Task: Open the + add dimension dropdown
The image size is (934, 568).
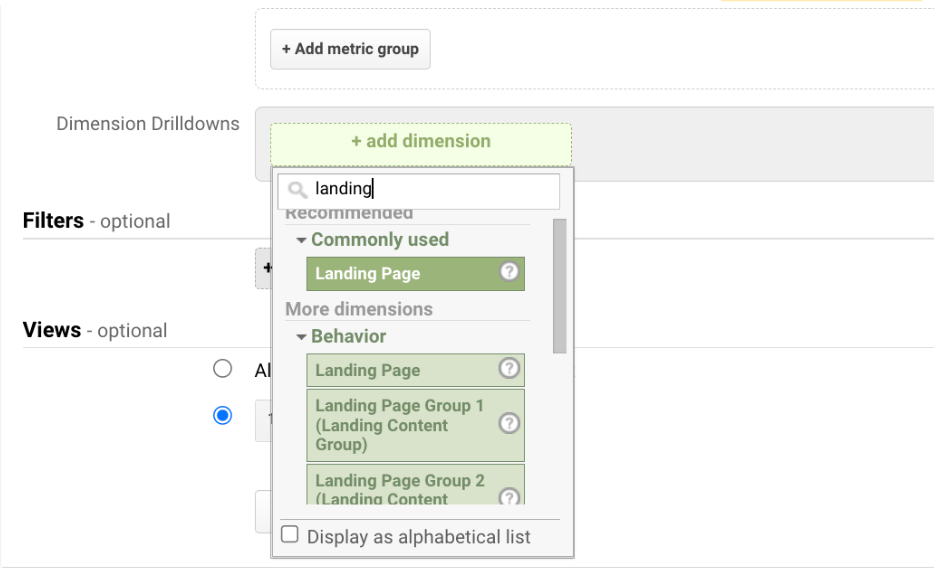Action: tap(420, 142)
